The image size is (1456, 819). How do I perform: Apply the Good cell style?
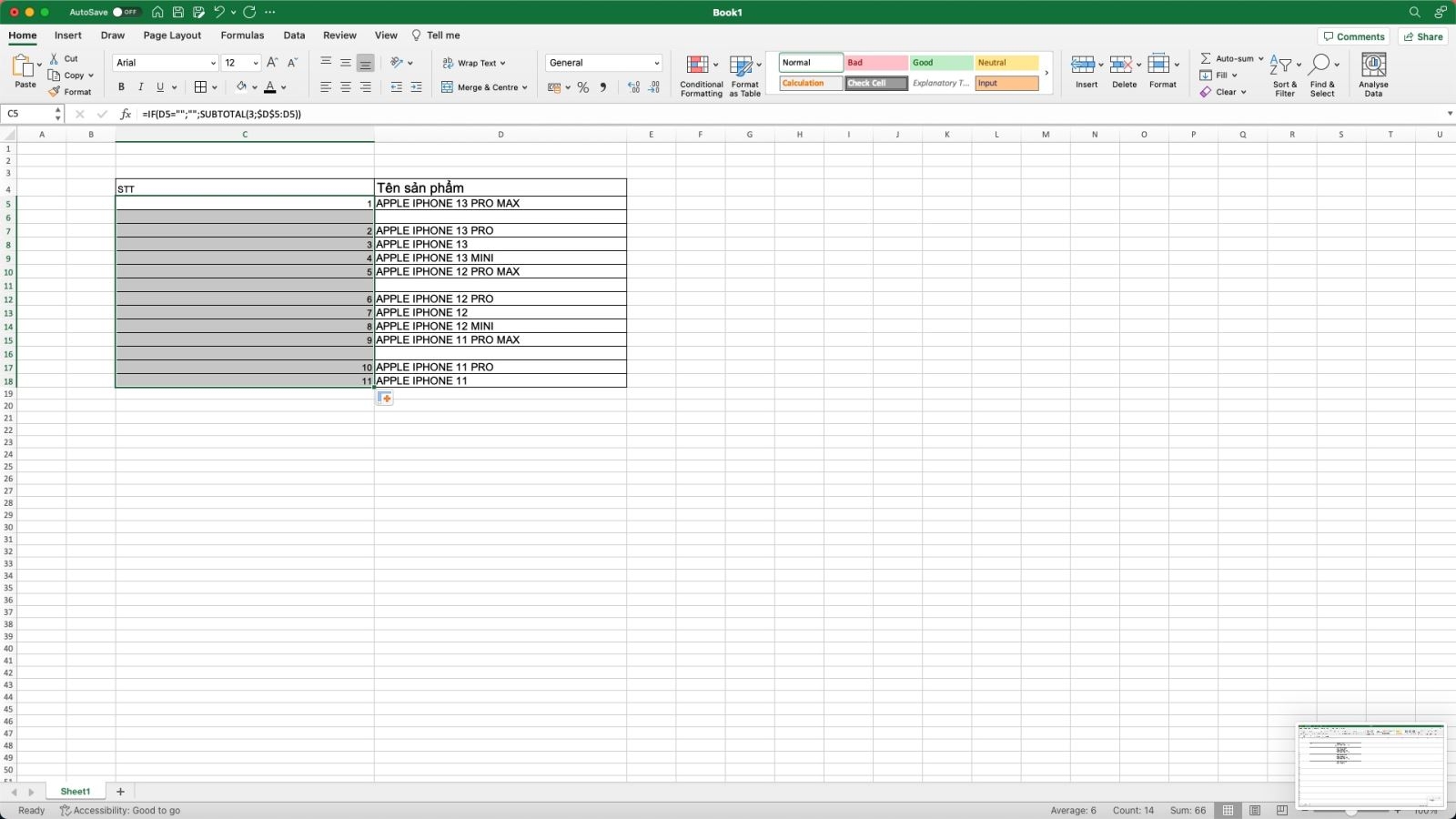tap(939, 62)
